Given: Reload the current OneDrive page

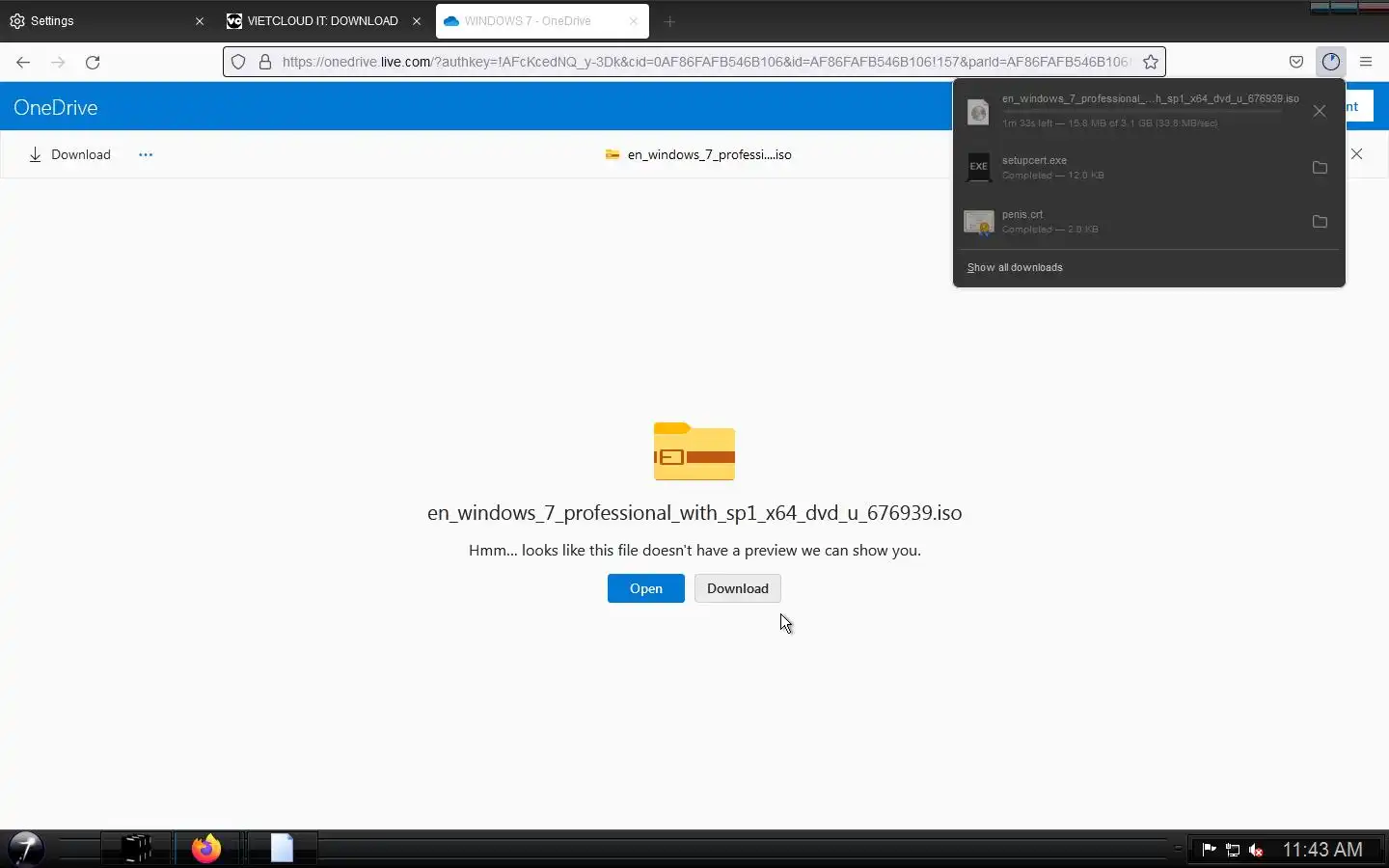Looking at the screenshot, I should click(93, 63).
